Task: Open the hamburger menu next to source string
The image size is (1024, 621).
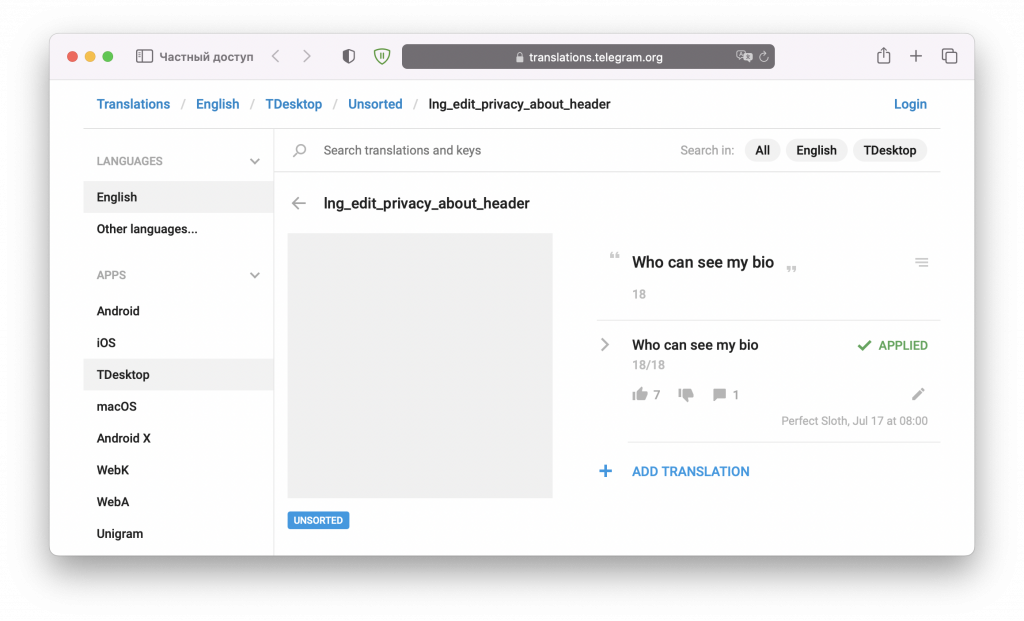Action: [x=921, y=263]
